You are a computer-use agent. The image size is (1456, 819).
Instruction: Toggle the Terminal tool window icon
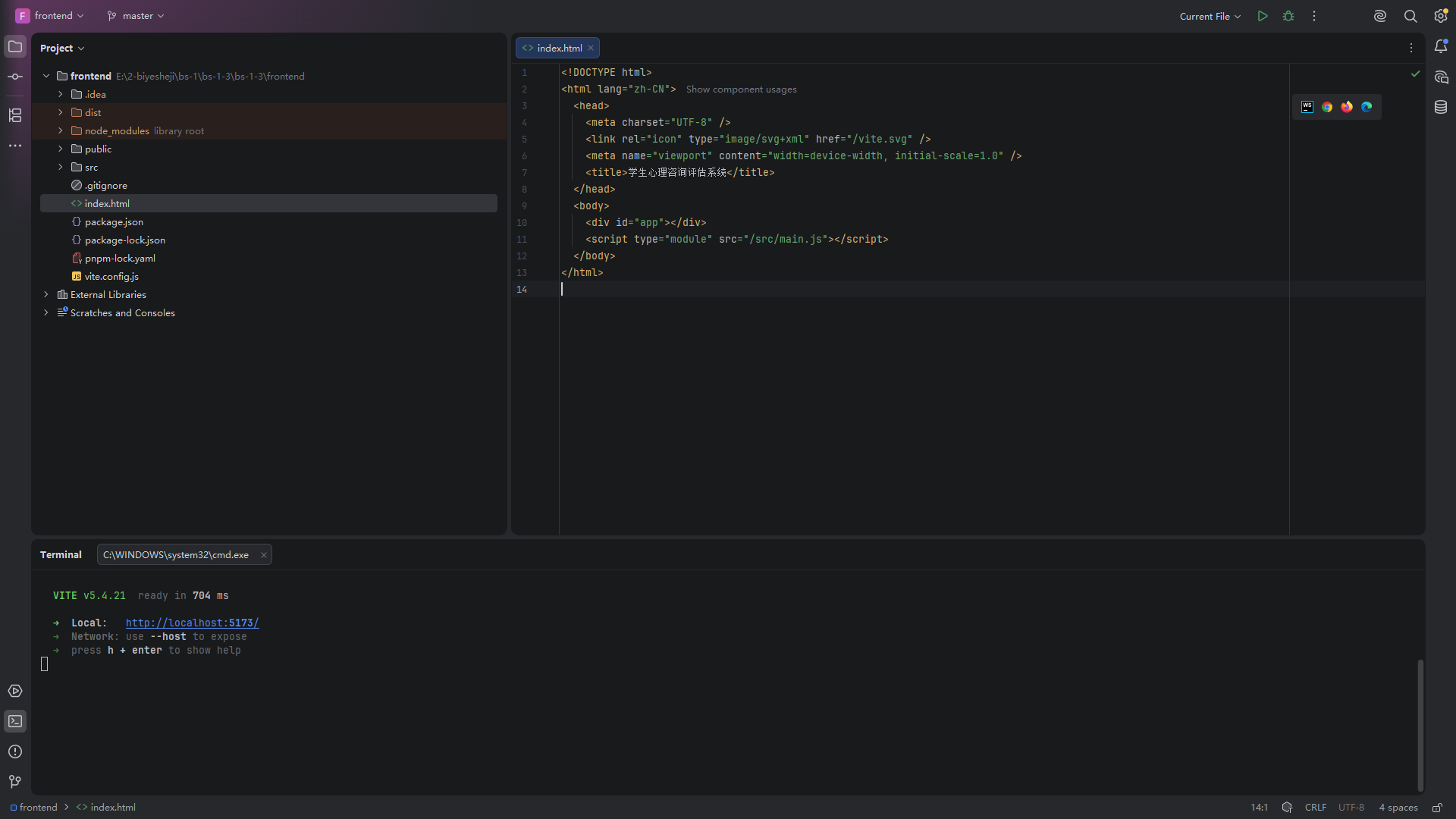tap(15, 721)
